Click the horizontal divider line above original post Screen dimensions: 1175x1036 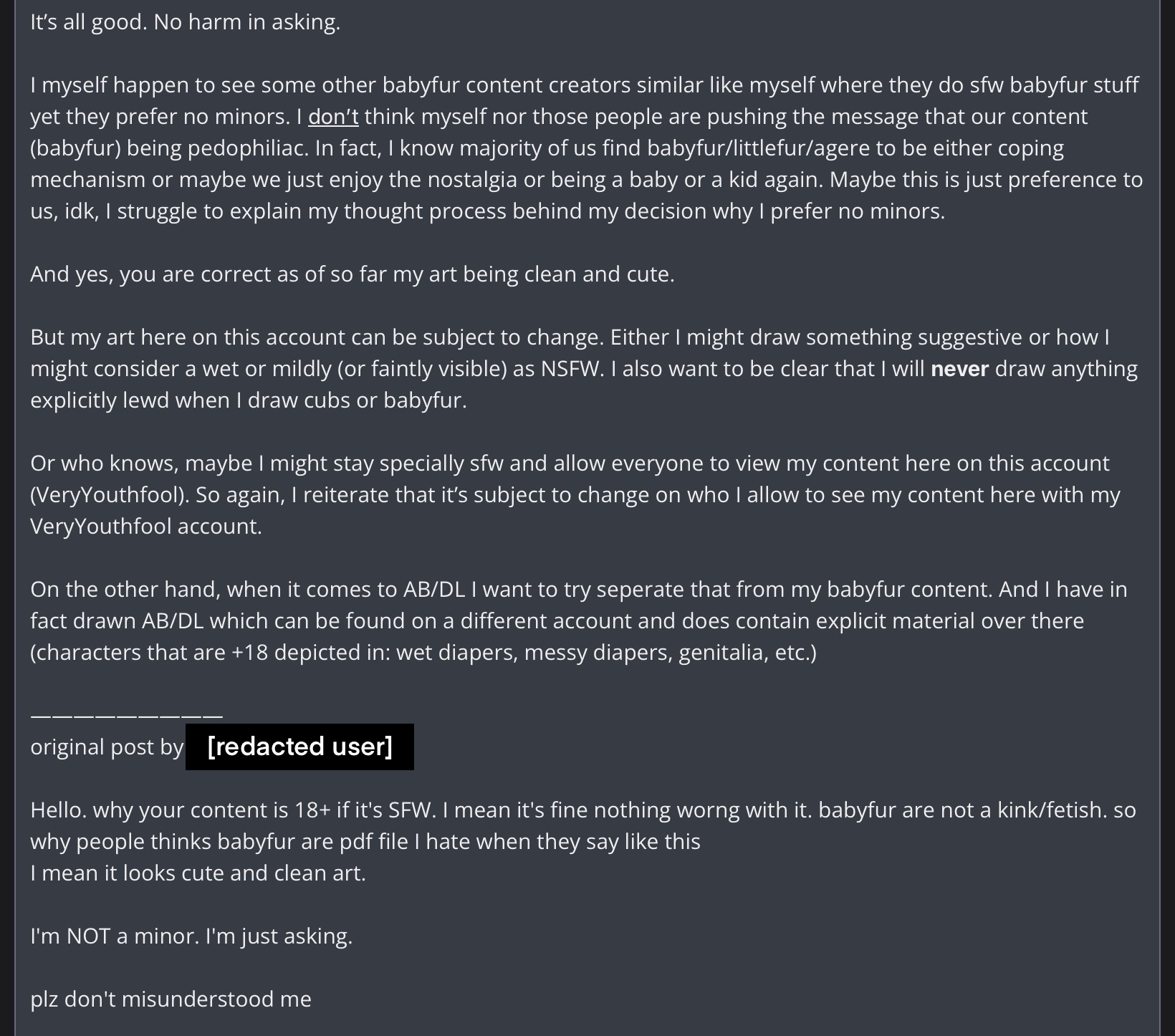pyautogui.click(x=127, y=714)
